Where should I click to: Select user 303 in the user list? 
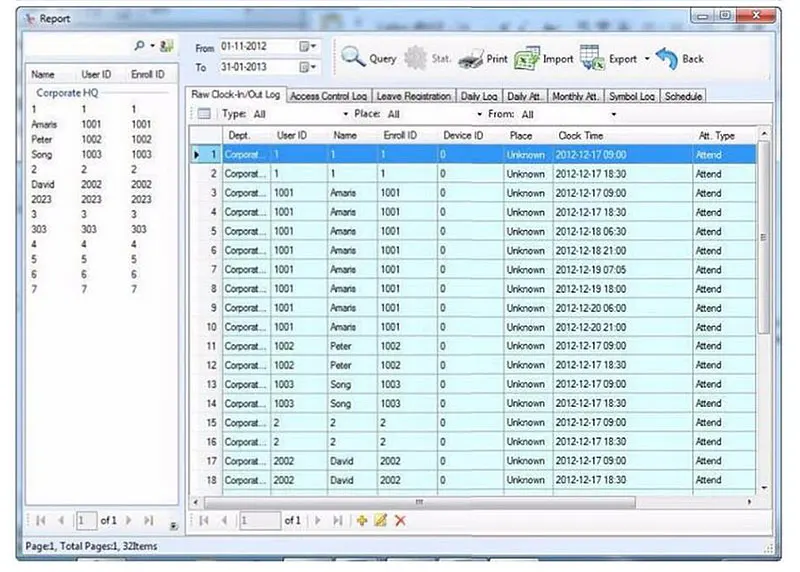(x=101, y=229)
